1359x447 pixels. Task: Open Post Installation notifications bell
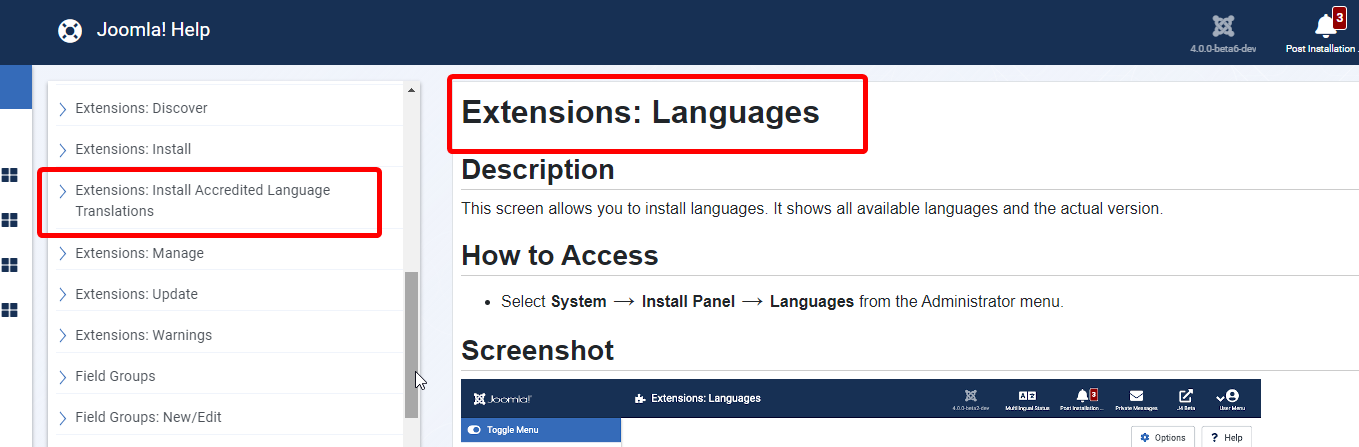click(x=1326, y=26)
